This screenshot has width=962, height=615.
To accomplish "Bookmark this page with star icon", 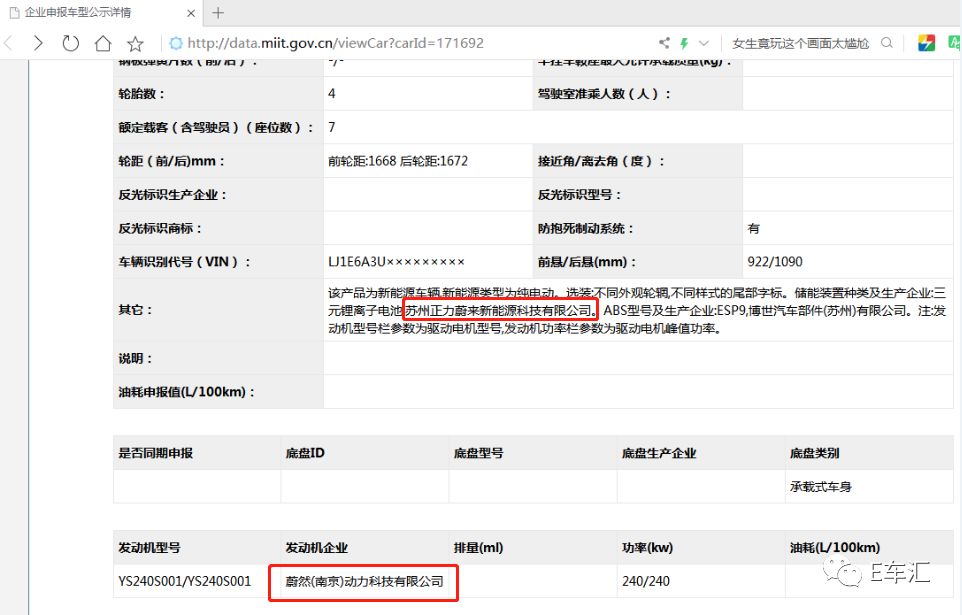I will [135, 43].
